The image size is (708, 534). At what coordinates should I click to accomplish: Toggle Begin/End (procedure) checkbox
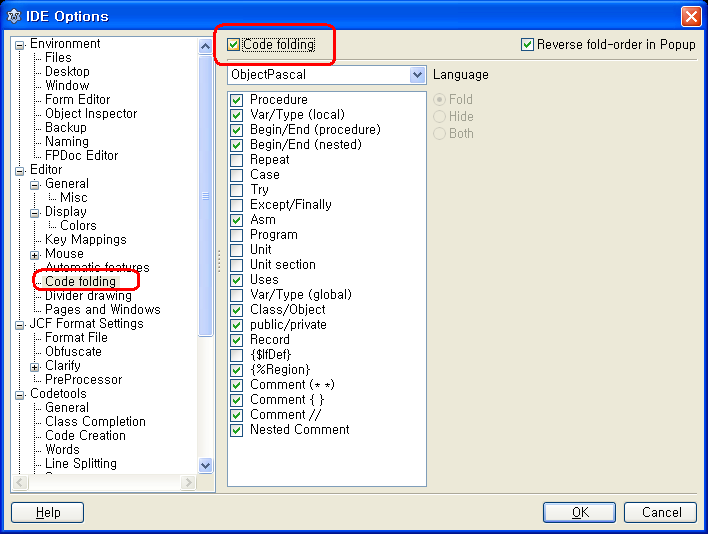236,130
